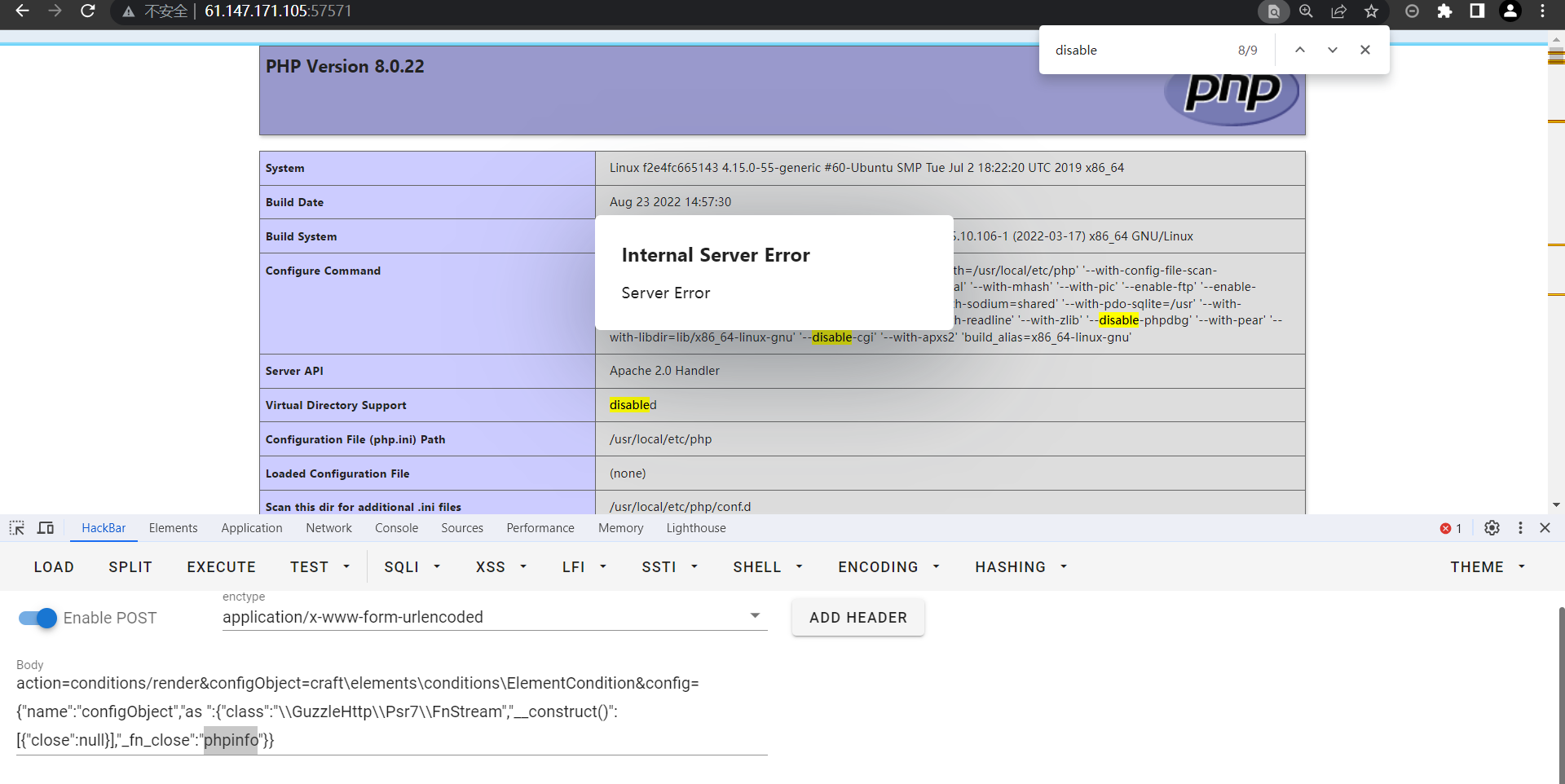Screen dimensions: 1565x784
Task: Toggle DevTools device toolbar icon
Action: pyautogui.click(x=46, y=528)
